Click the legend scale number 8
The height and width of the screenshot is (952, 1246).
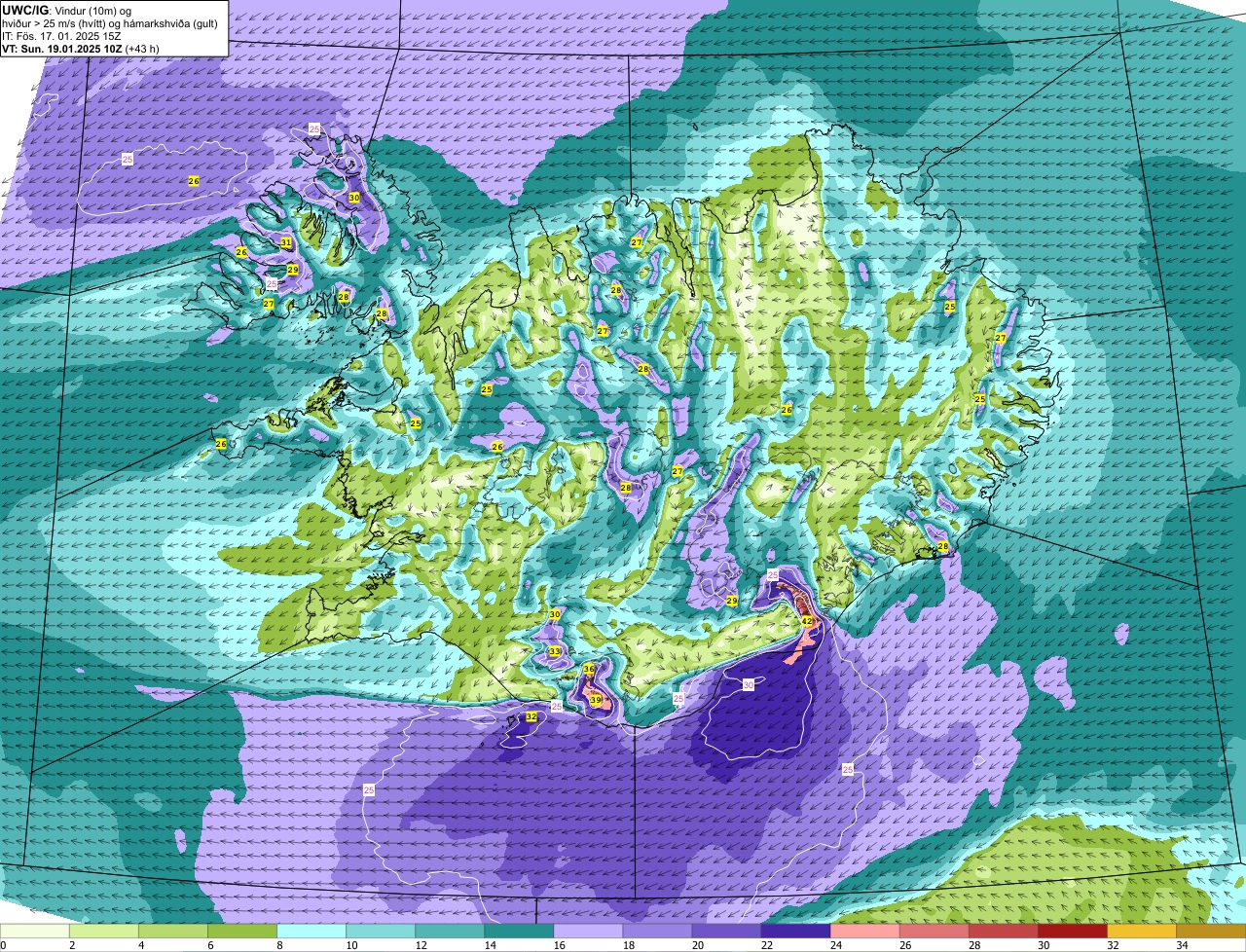click(x=278, y=945)
